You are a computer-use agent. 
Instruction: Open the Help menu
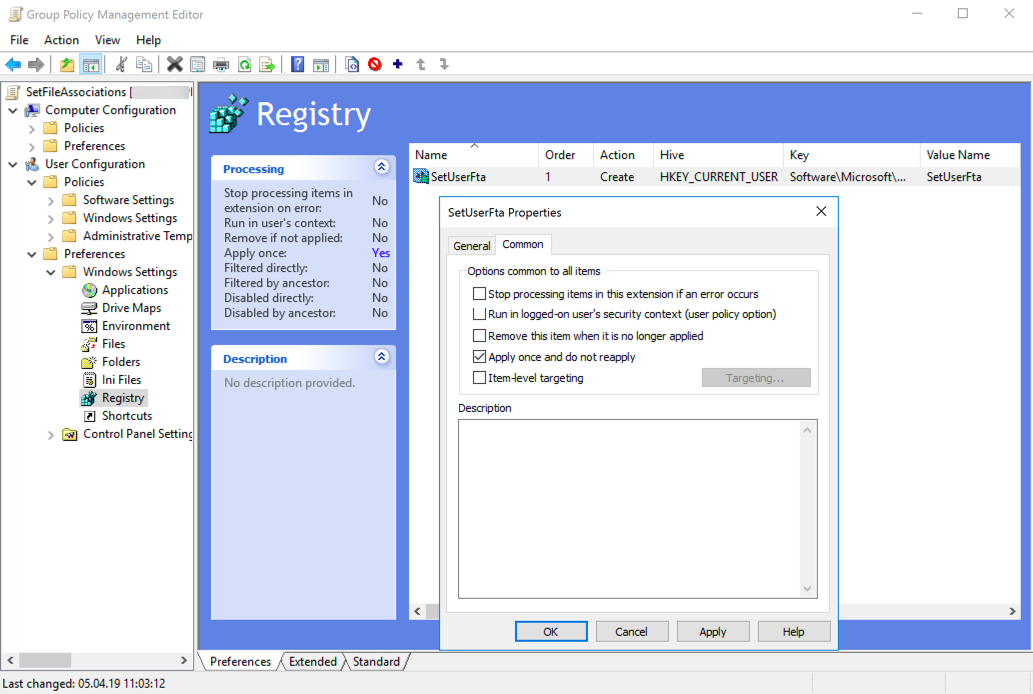coord(148,40)
